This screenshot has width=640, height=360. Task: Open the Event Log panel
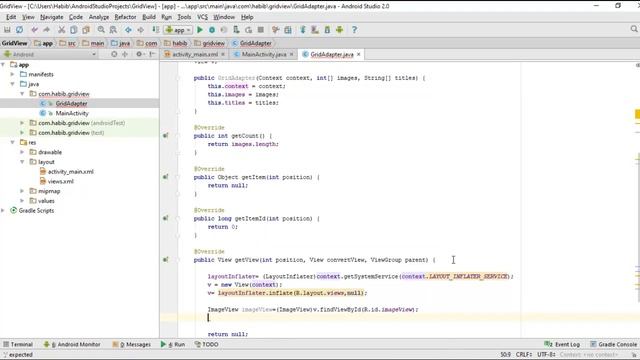pyautogui.click(x=562, y=344)
